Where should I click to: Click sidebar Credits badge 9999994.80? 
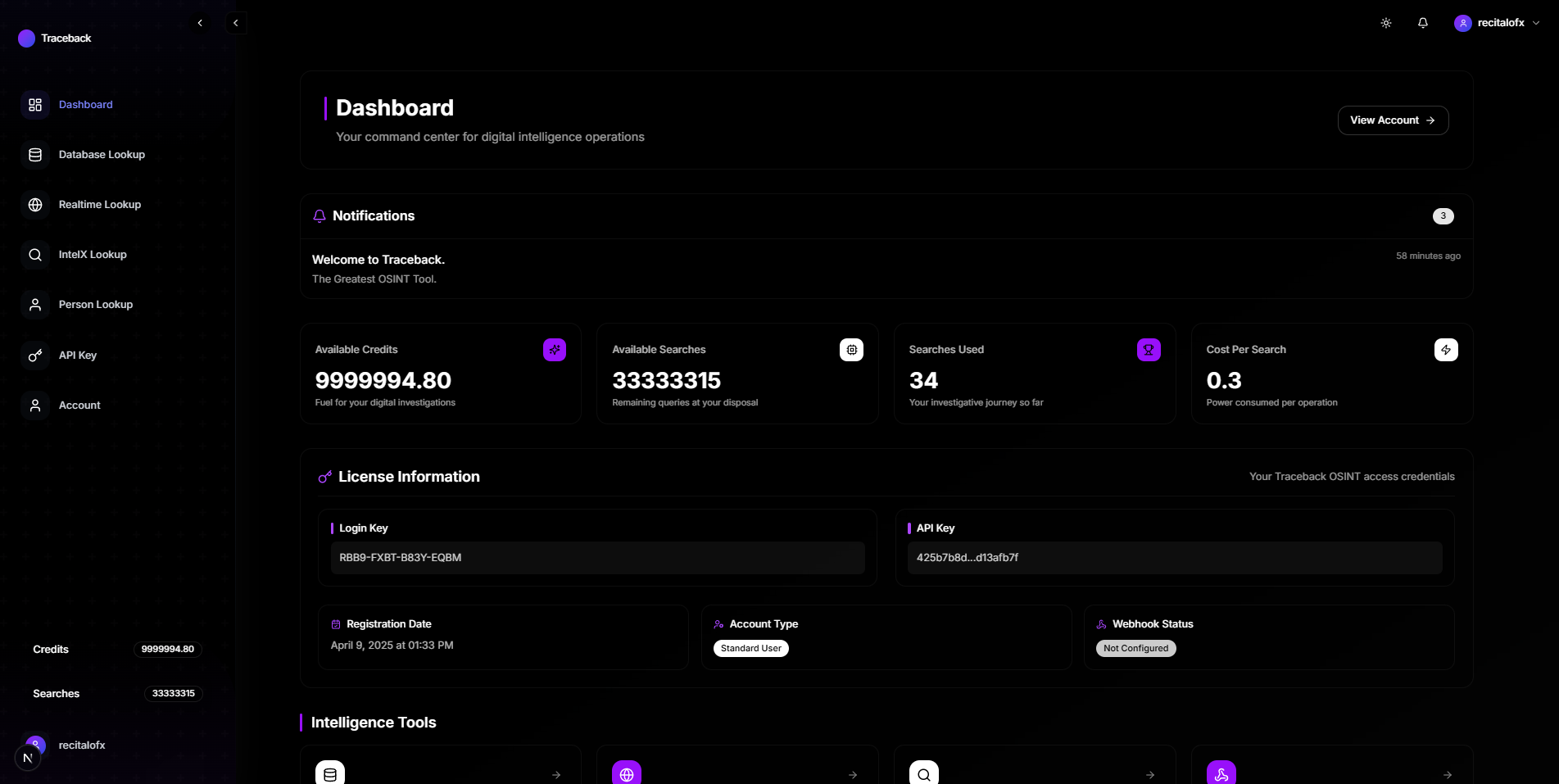[168, 650]
